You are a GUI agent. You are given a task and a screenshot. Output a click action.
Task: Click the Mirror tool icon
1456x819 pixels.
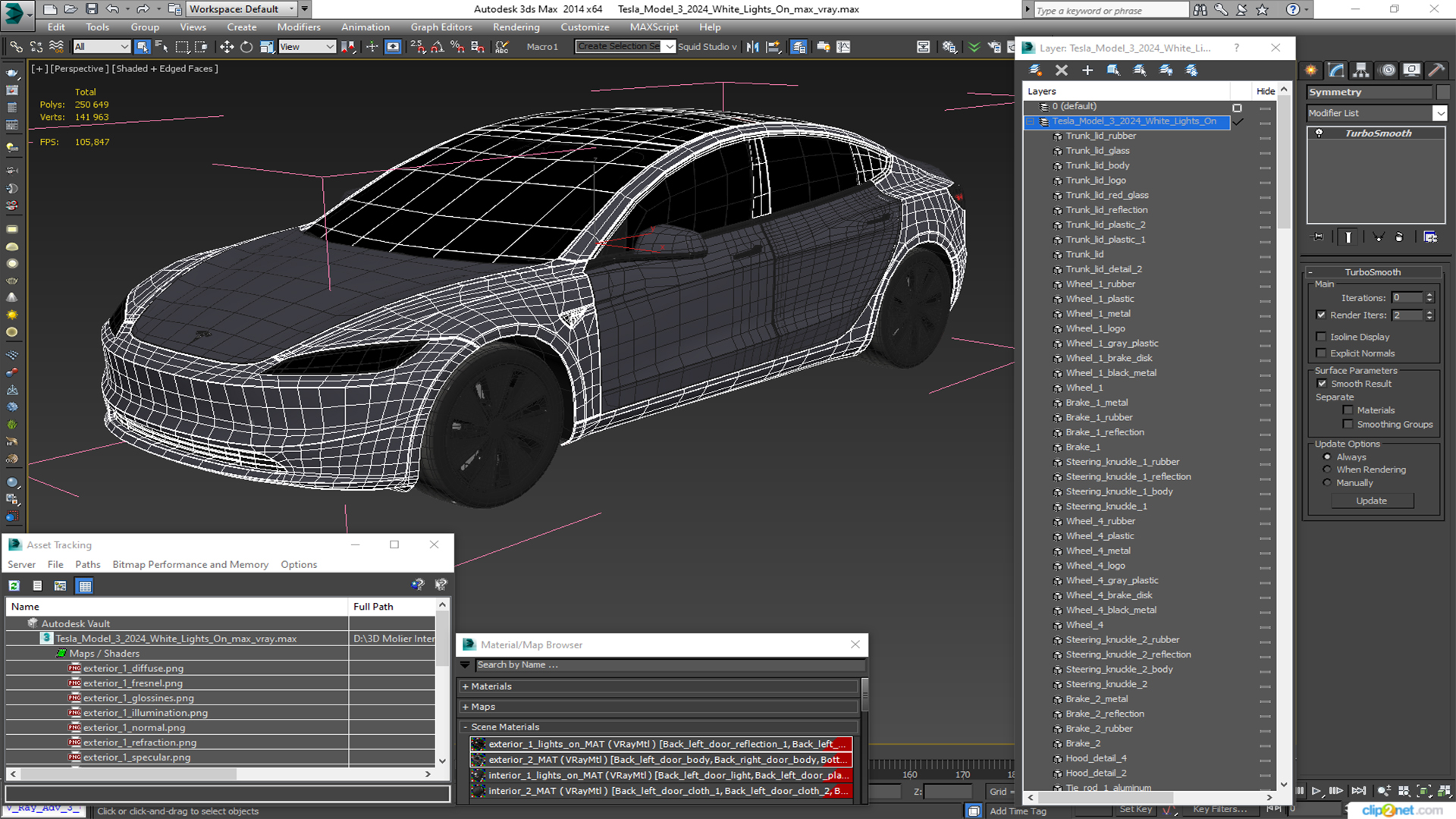pos(752,47)
